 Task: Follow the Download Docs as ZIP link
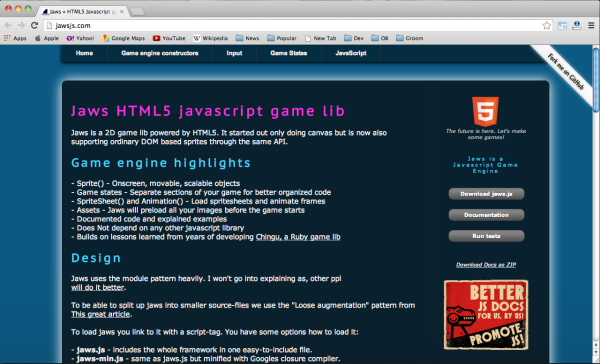point(486,264)
